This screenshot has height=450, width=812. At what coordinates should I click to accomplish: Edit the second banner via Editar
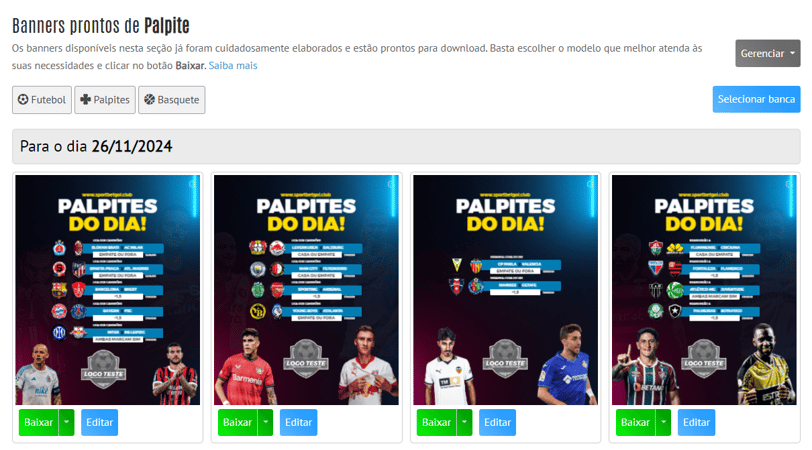point(298,422)
